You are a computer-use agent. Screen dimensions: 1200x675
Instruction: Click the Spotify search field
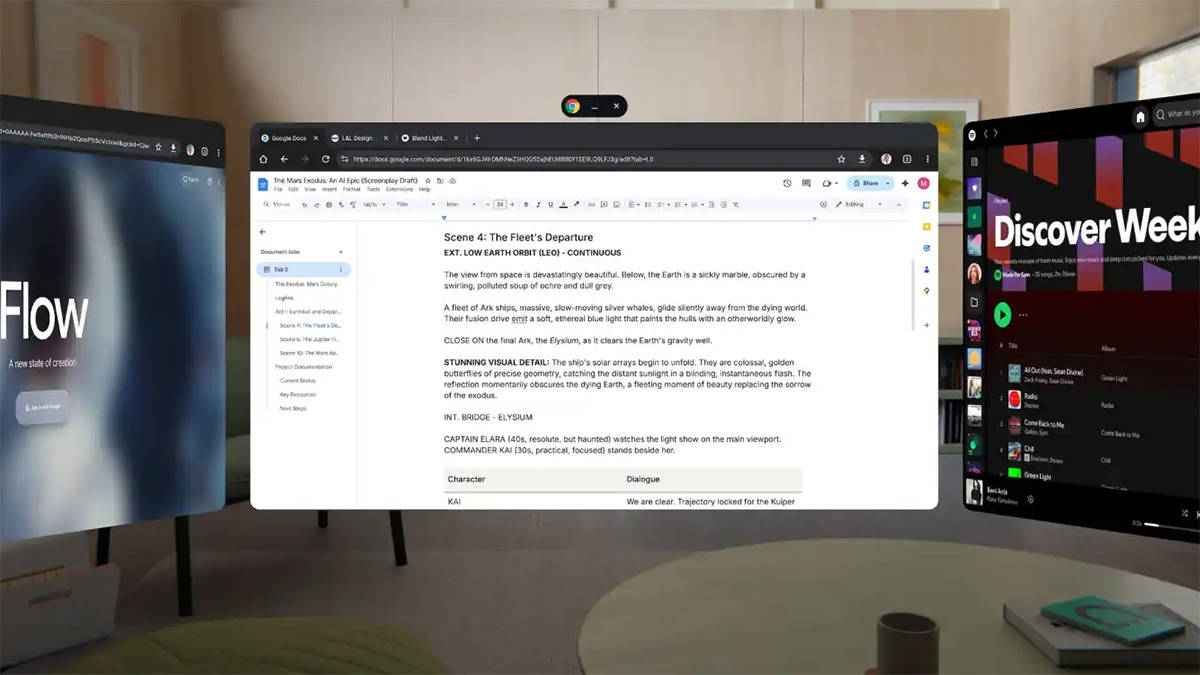click(1178, 113)
